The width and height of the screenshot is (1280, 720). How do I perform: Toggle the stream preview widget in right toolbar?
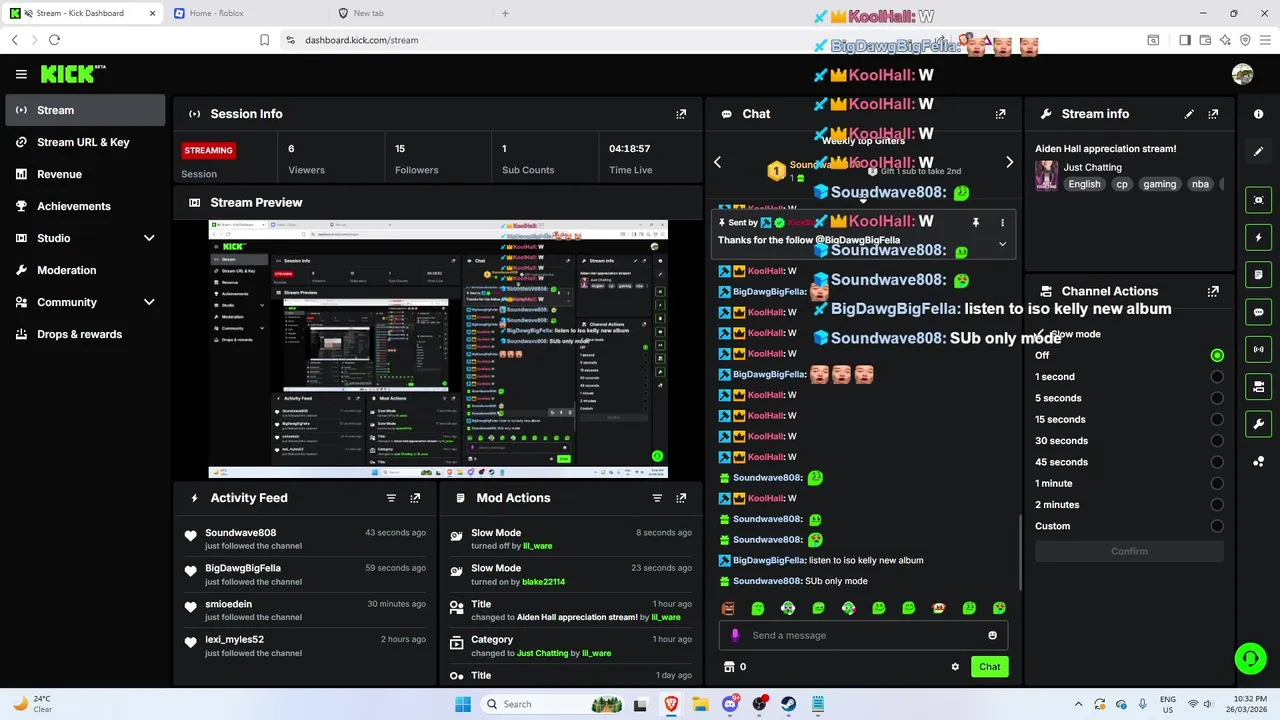[1258, 200]
